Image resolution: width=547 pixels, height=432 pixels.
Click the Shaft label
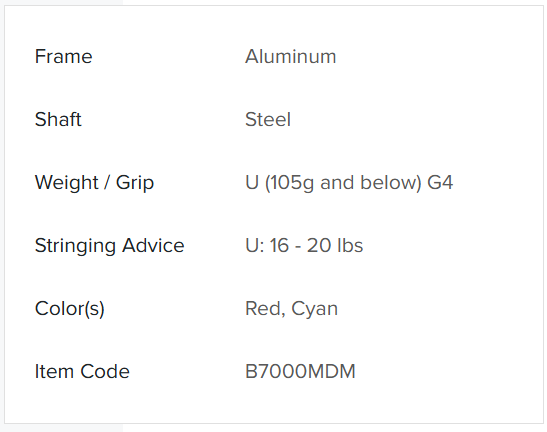click(x=58, y=119)
